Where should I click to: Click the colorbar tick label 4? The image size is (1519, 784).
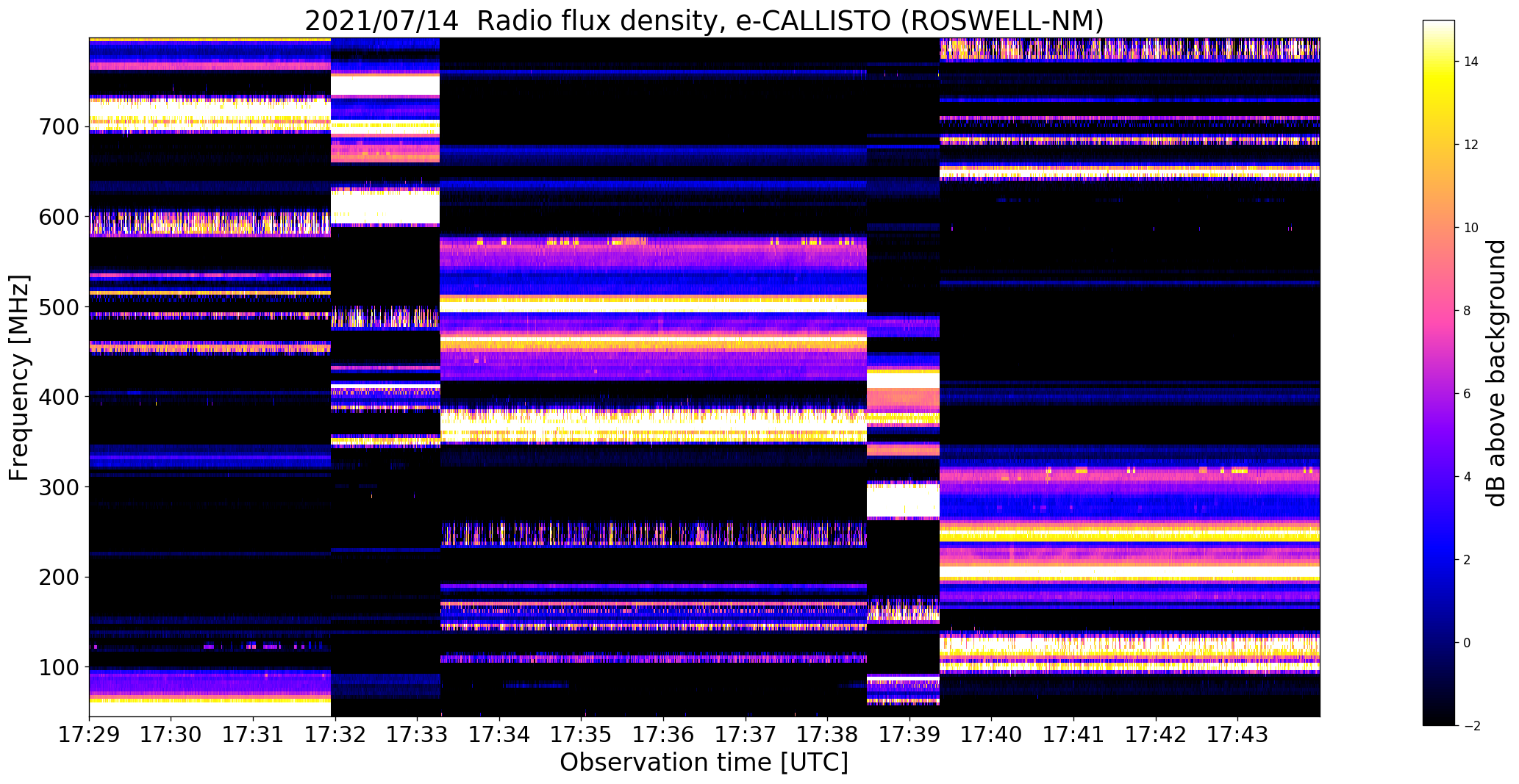1467,477
